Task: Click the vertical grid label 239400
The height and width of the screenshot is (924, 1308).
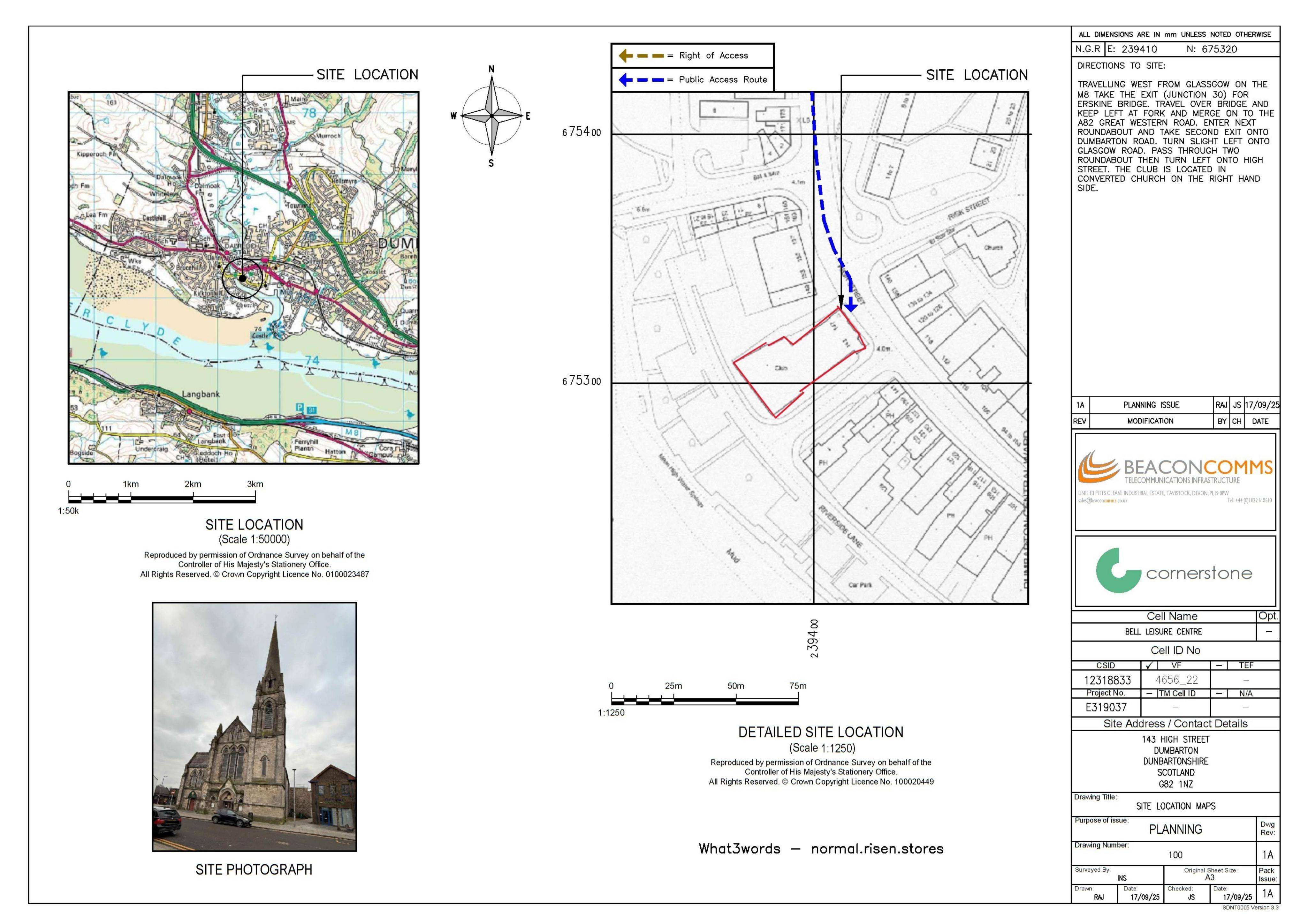Action: 814,638
